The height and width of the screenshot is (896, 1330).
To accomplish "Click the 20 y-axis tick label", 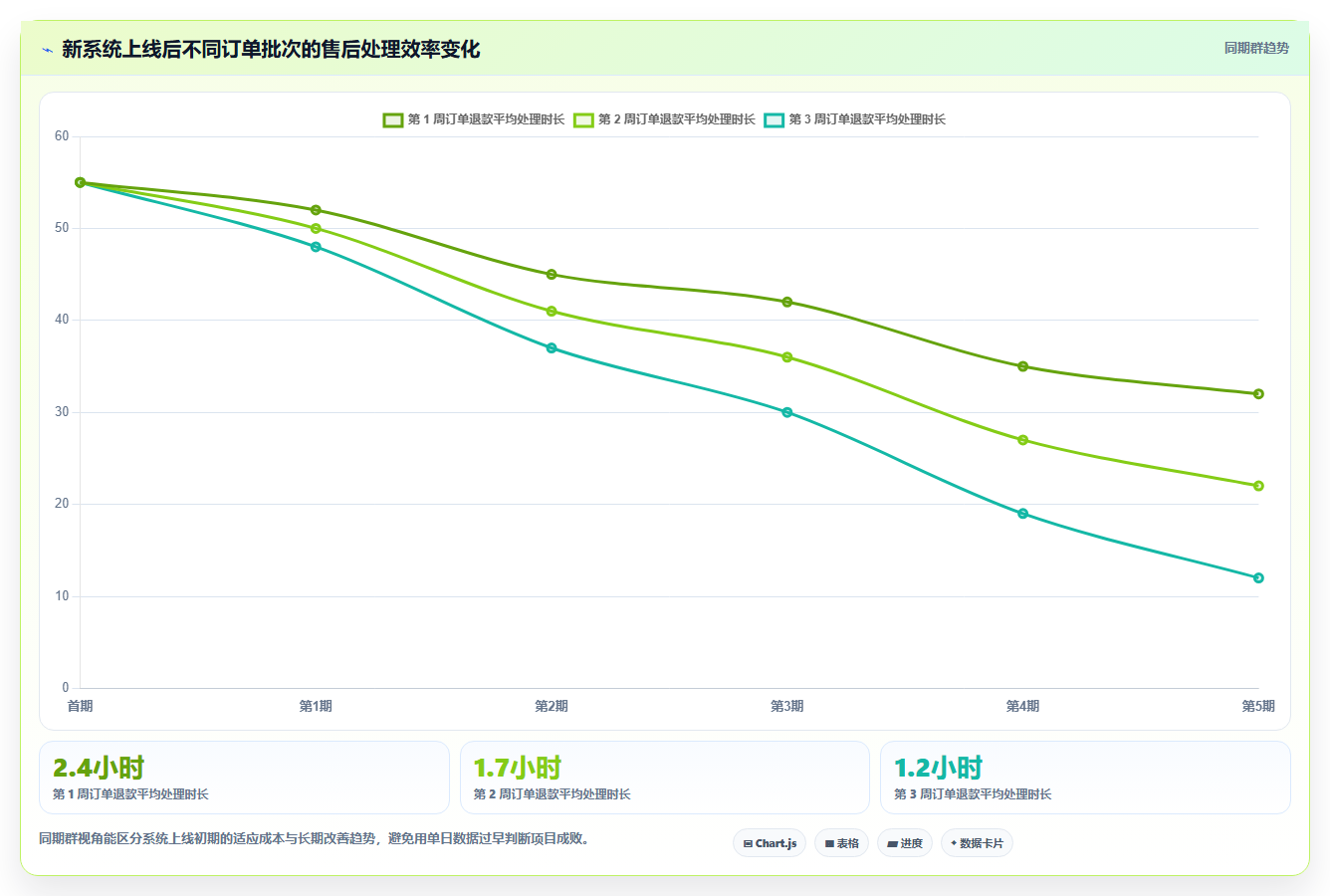I will [x=62, y=504].
